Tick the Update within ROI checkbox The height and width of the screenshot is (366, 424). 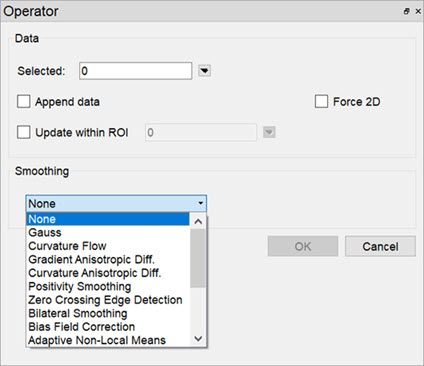click(x=24, y=132)
